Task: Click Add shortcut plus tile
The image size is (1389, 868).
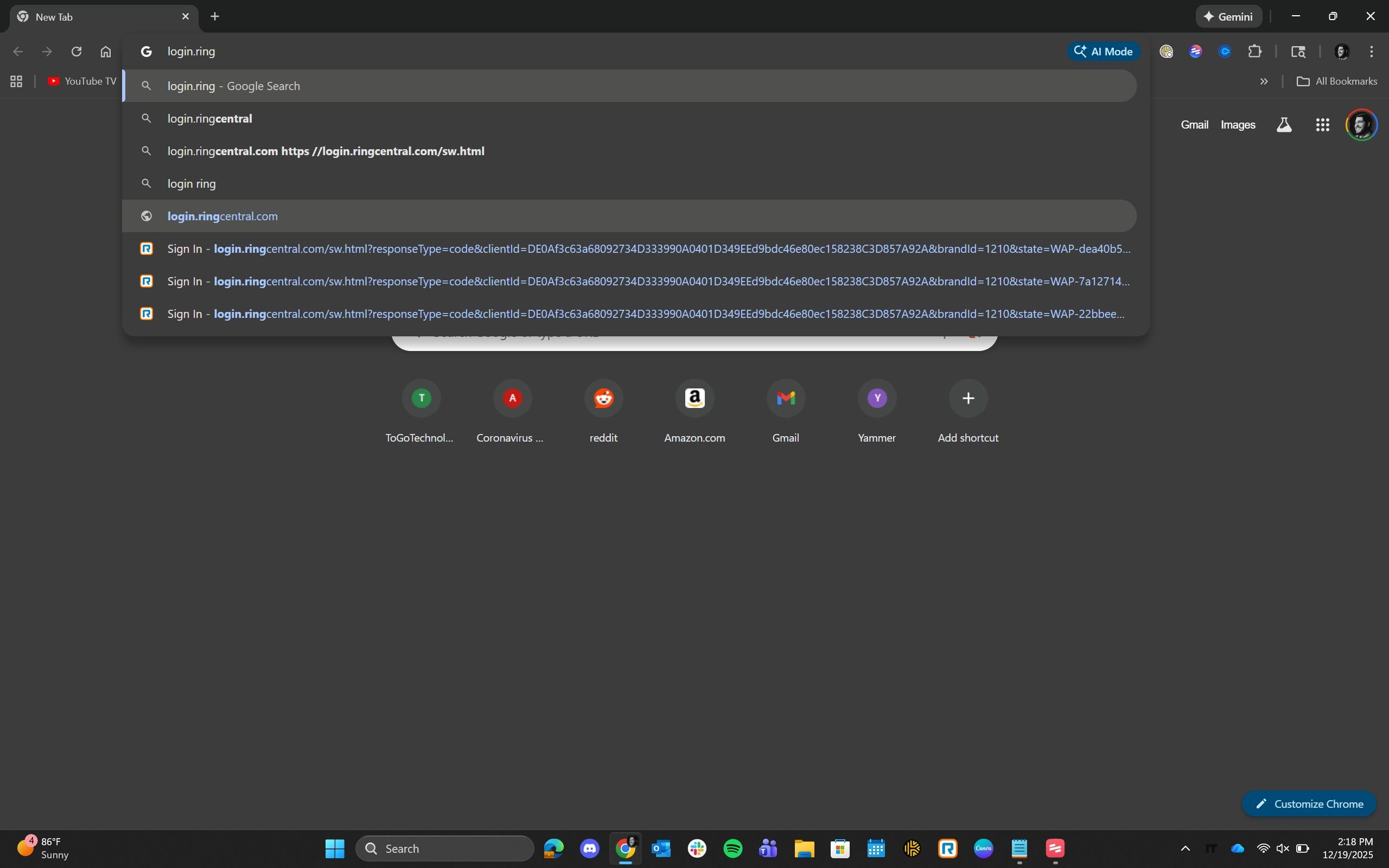Action: (x=969, y=412)
